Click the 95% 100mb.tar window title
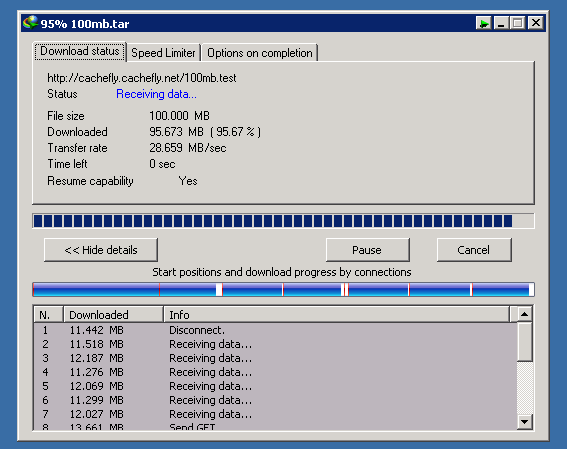Viewport: 567px width, 449px height. [x=85, y=24]
